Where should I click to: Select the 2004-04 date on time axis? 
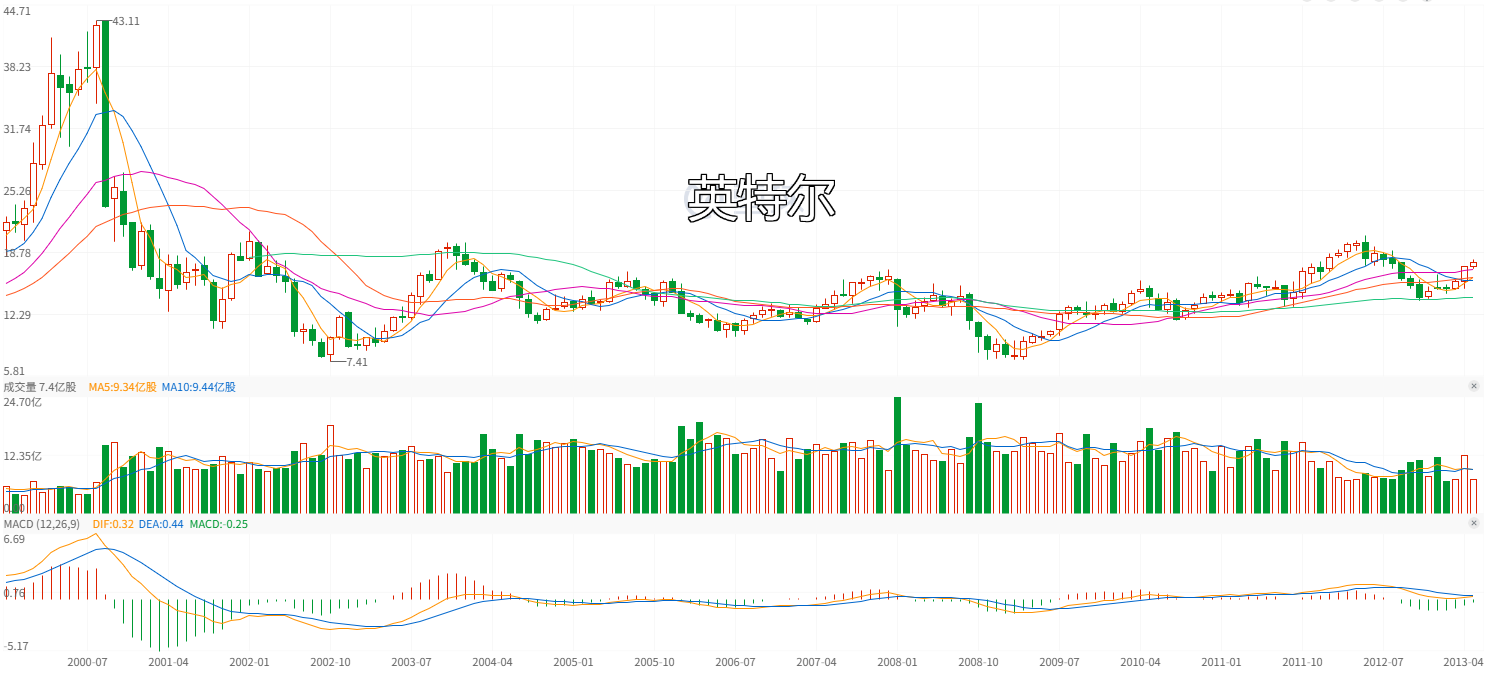pos(492,662)
